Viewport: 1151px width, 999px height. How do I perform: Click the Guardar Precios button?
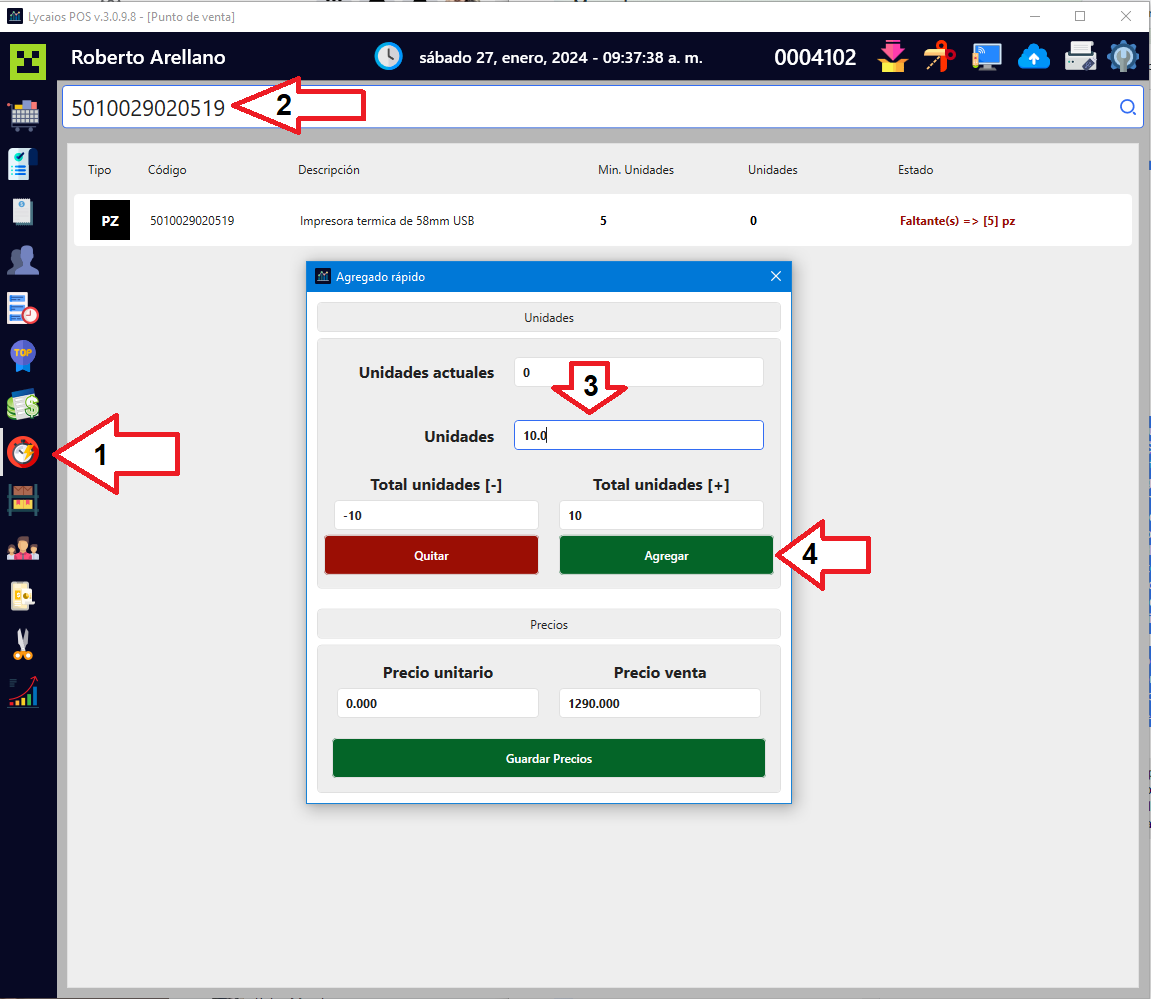tap(549, 758)
